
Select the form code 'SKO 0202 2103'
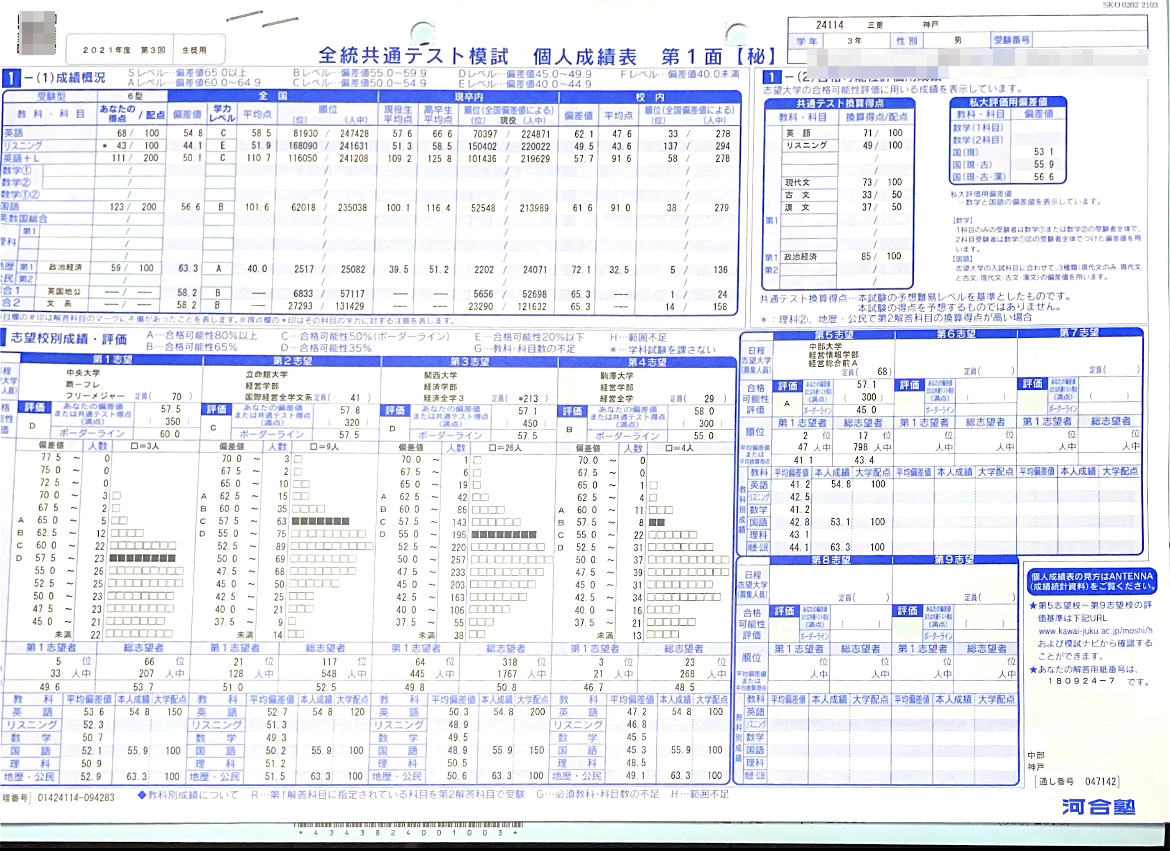pos(1130,5)
